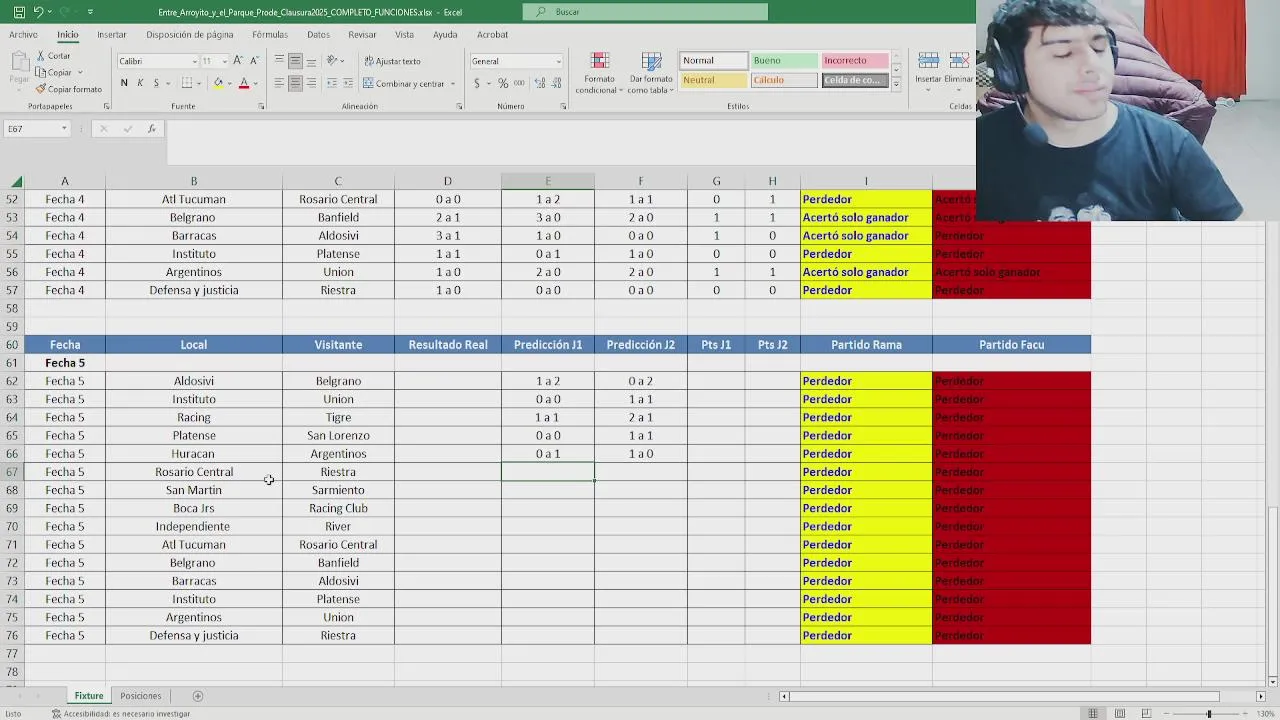Image resolution: width=1280 pixels, height=720 pixels.
Task: Switch to Page Layout view icon
Action: [x=1119, y=713]
